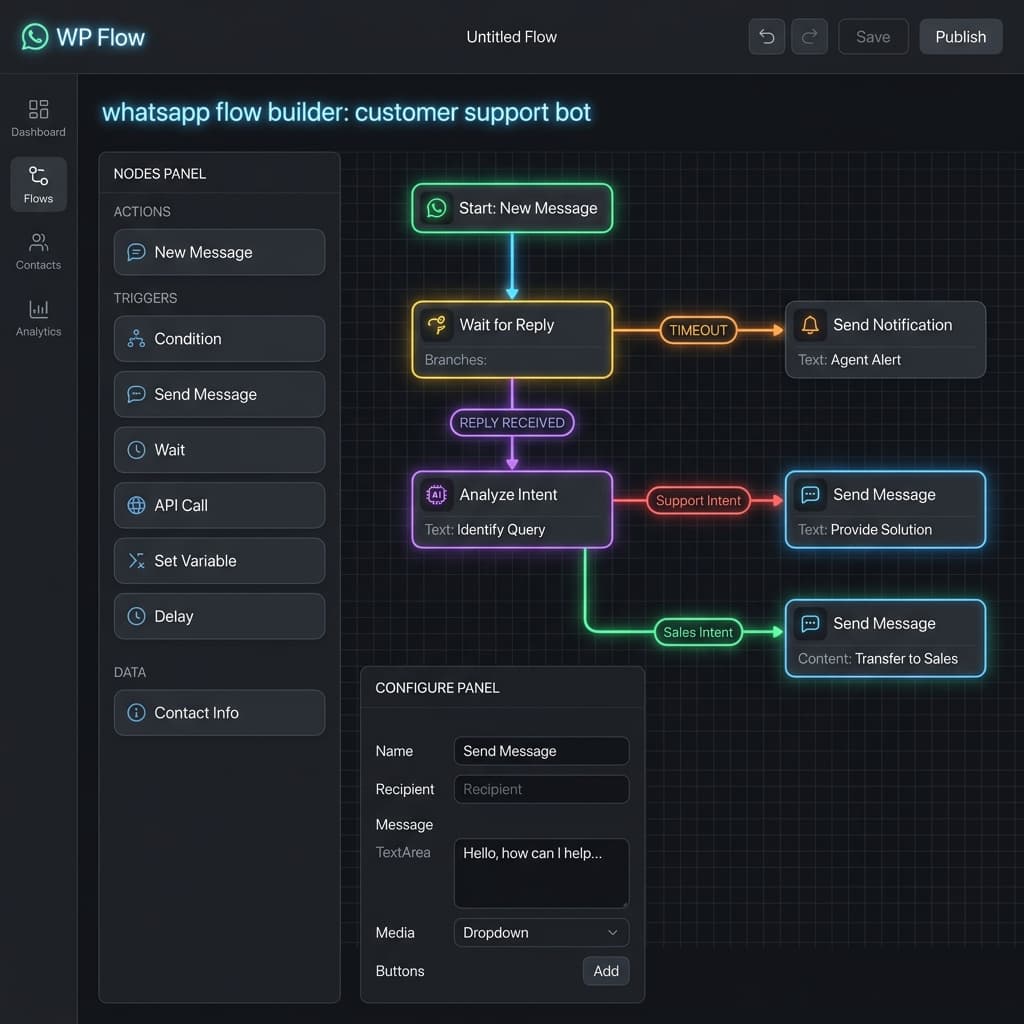Select the API Call node item
Viewport: 1024px width, 1024px height.
pos(219,505)
